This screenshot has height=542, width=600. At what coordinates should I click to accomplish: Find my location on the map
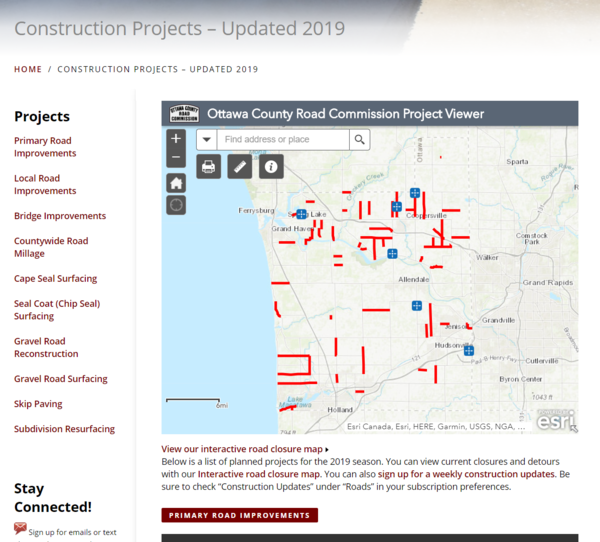coord(176,205)
